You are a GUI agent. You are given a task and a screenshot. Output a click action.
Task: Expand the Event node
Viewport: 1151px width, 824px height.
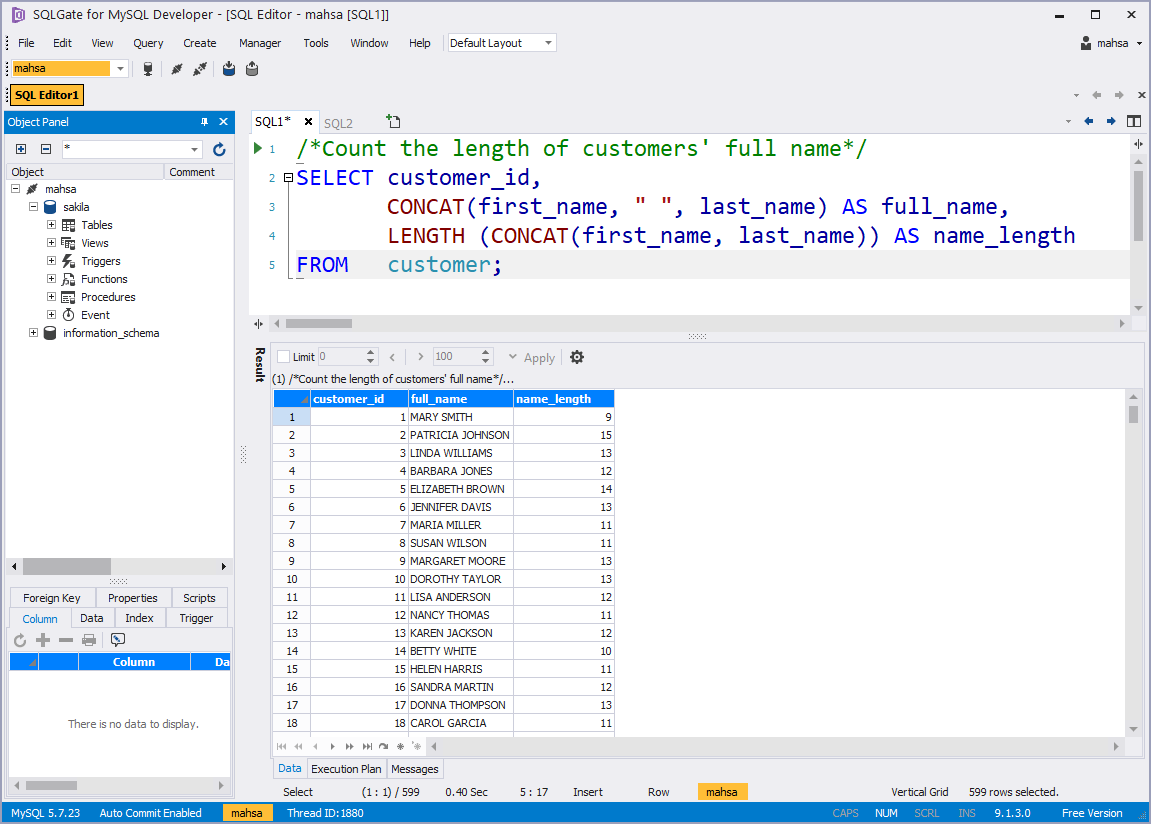pos(51,315)
